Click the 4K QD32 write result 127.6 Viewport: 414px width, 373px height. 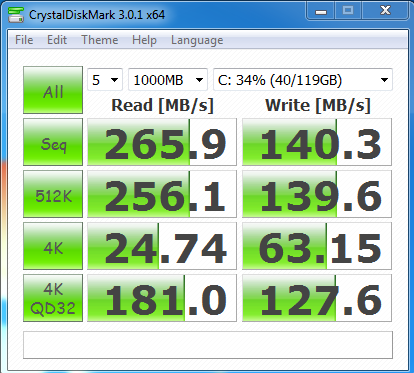(317, 298)
